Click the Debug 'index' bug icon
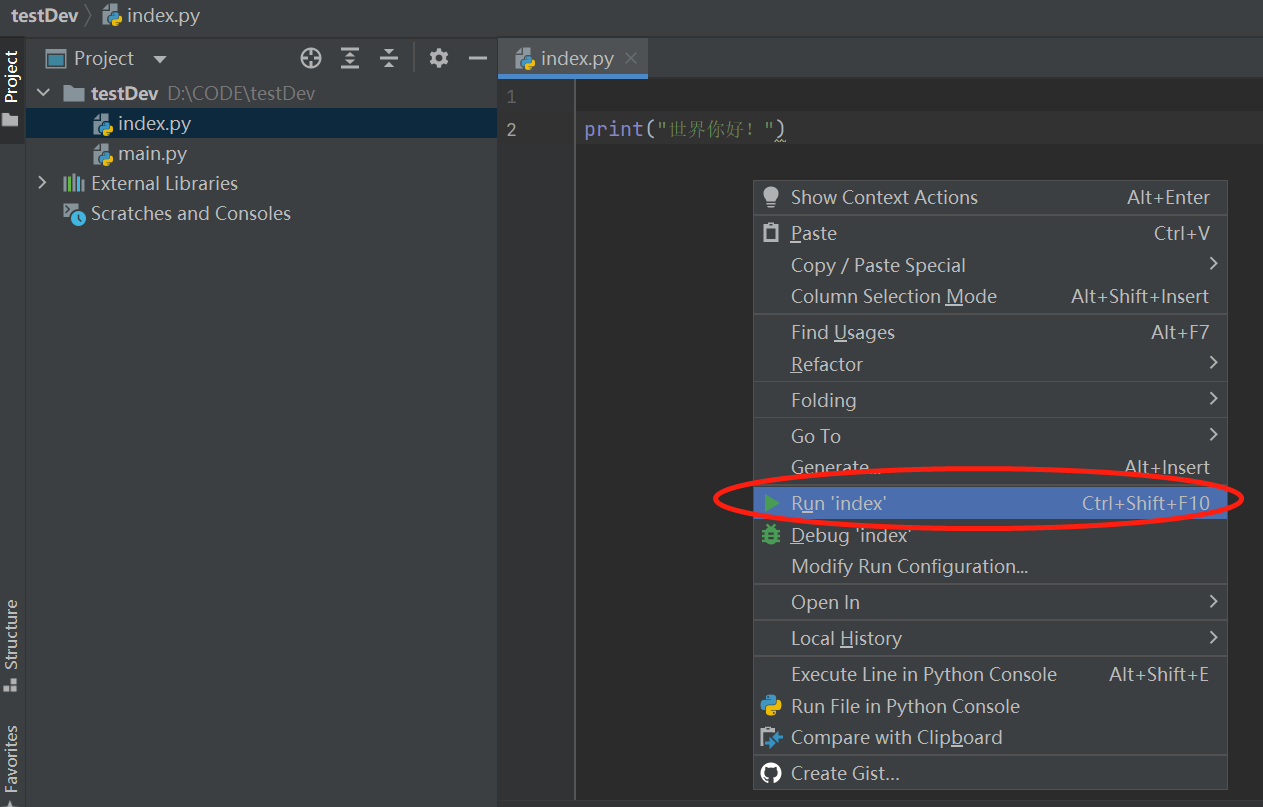 coord(771,535)
